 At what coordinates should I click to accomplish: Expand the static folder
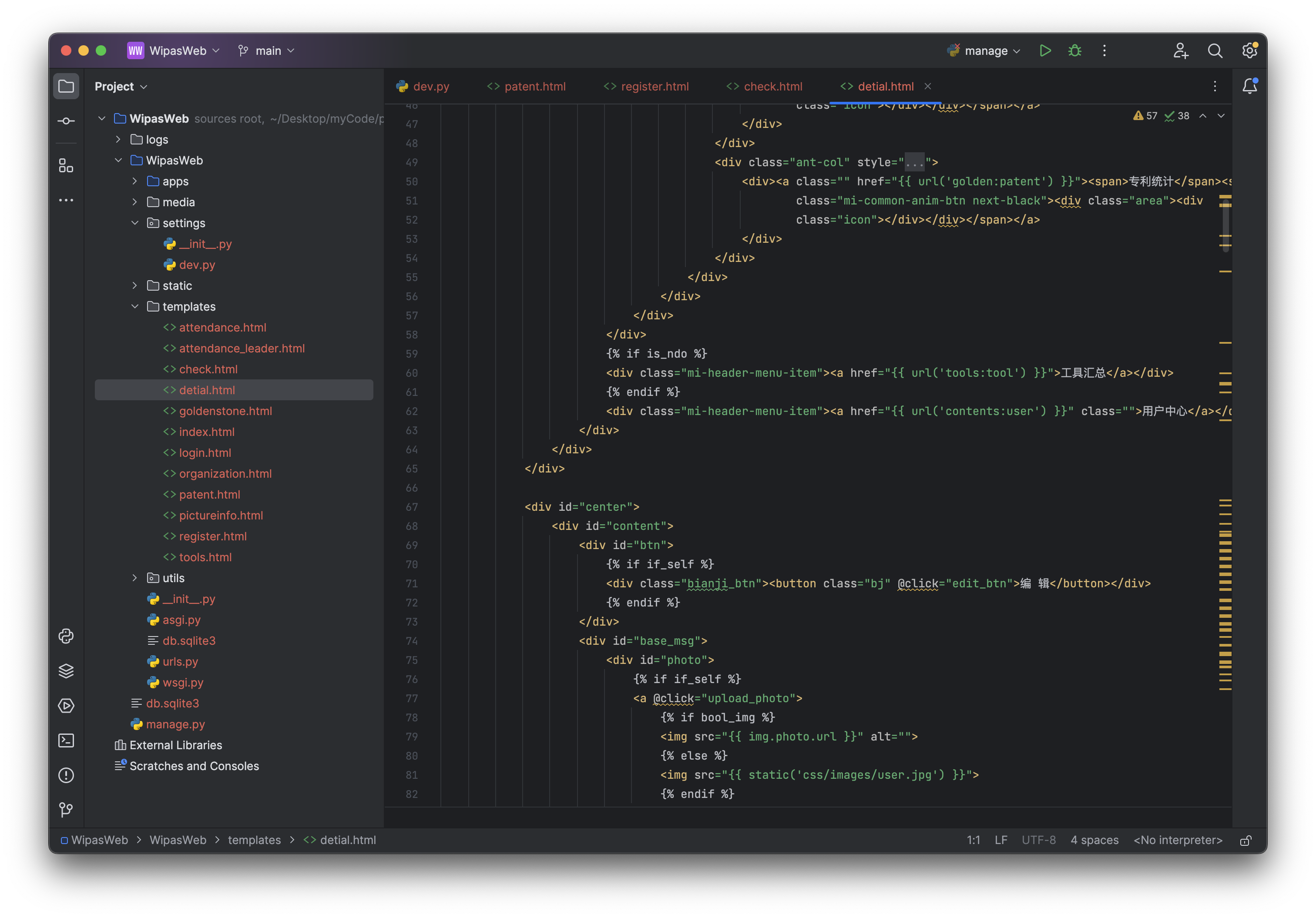pos(135,285)
